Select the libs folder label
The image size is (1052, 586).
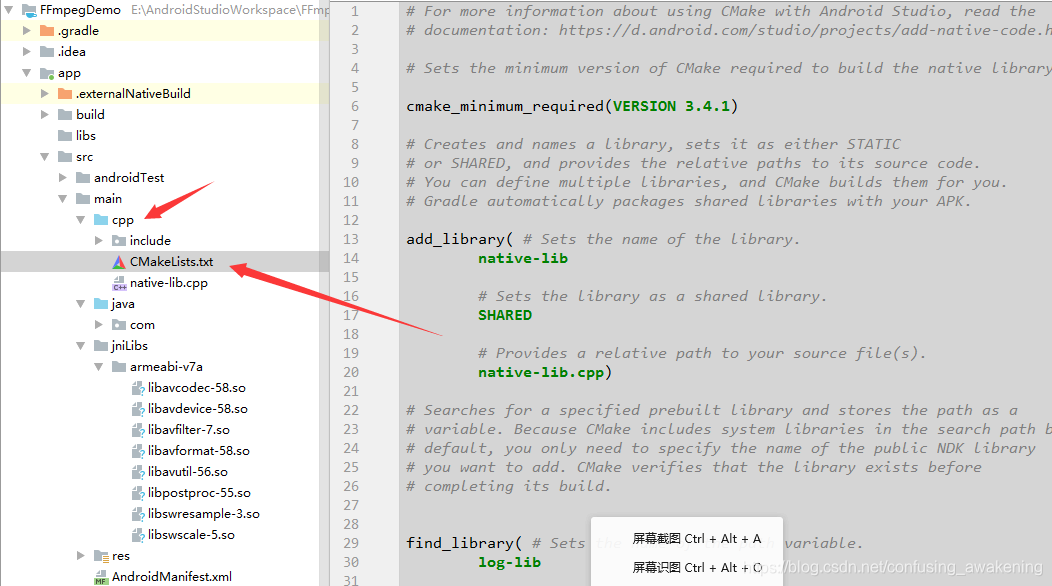86,136
